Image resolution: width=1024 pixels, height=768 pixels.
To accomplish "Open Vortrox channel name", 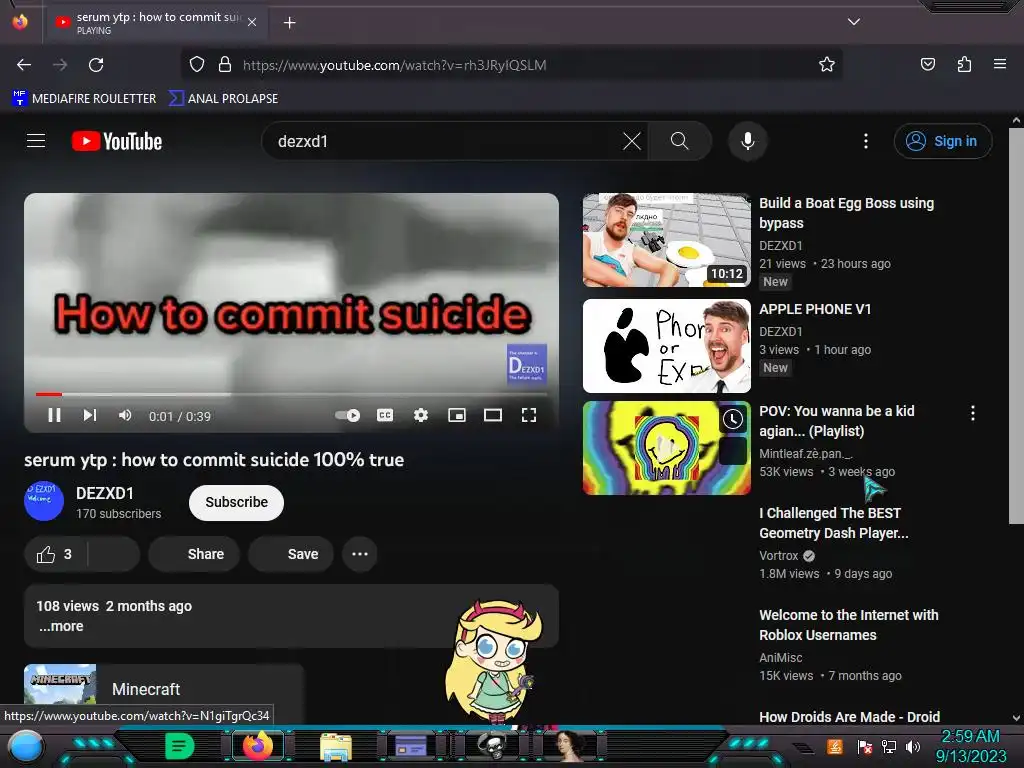I will (x=778, y=556).
